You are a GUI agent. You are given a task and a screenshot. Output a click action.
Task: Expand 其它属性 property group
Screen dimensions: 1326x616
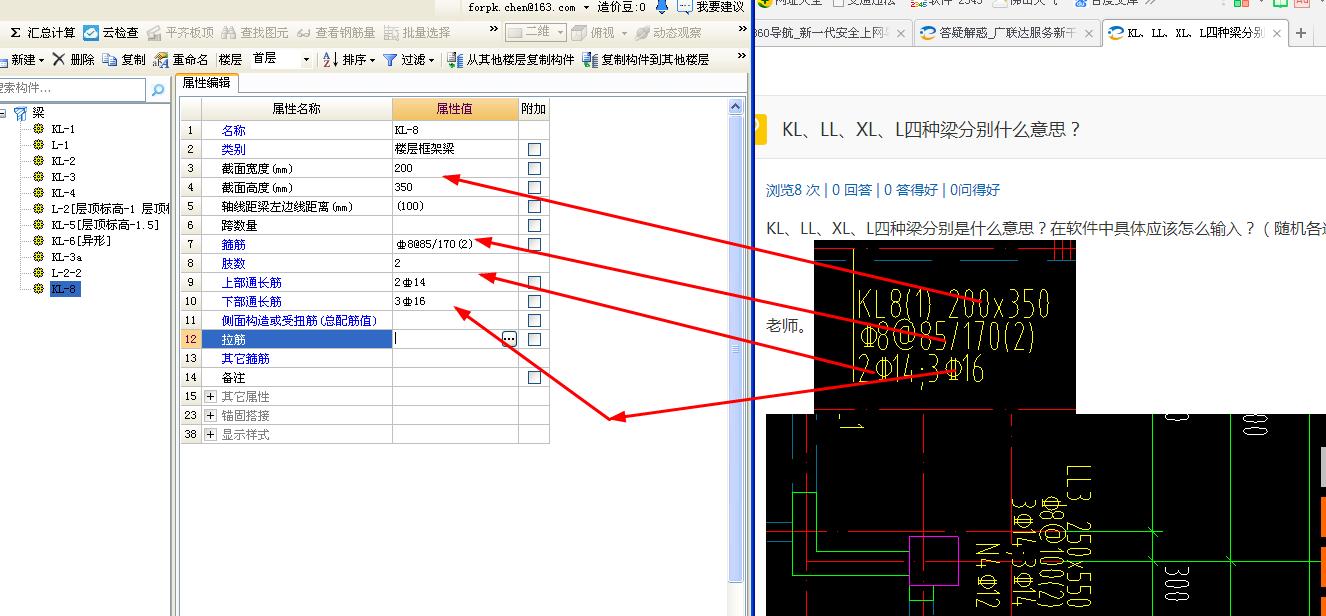point(210,397)
